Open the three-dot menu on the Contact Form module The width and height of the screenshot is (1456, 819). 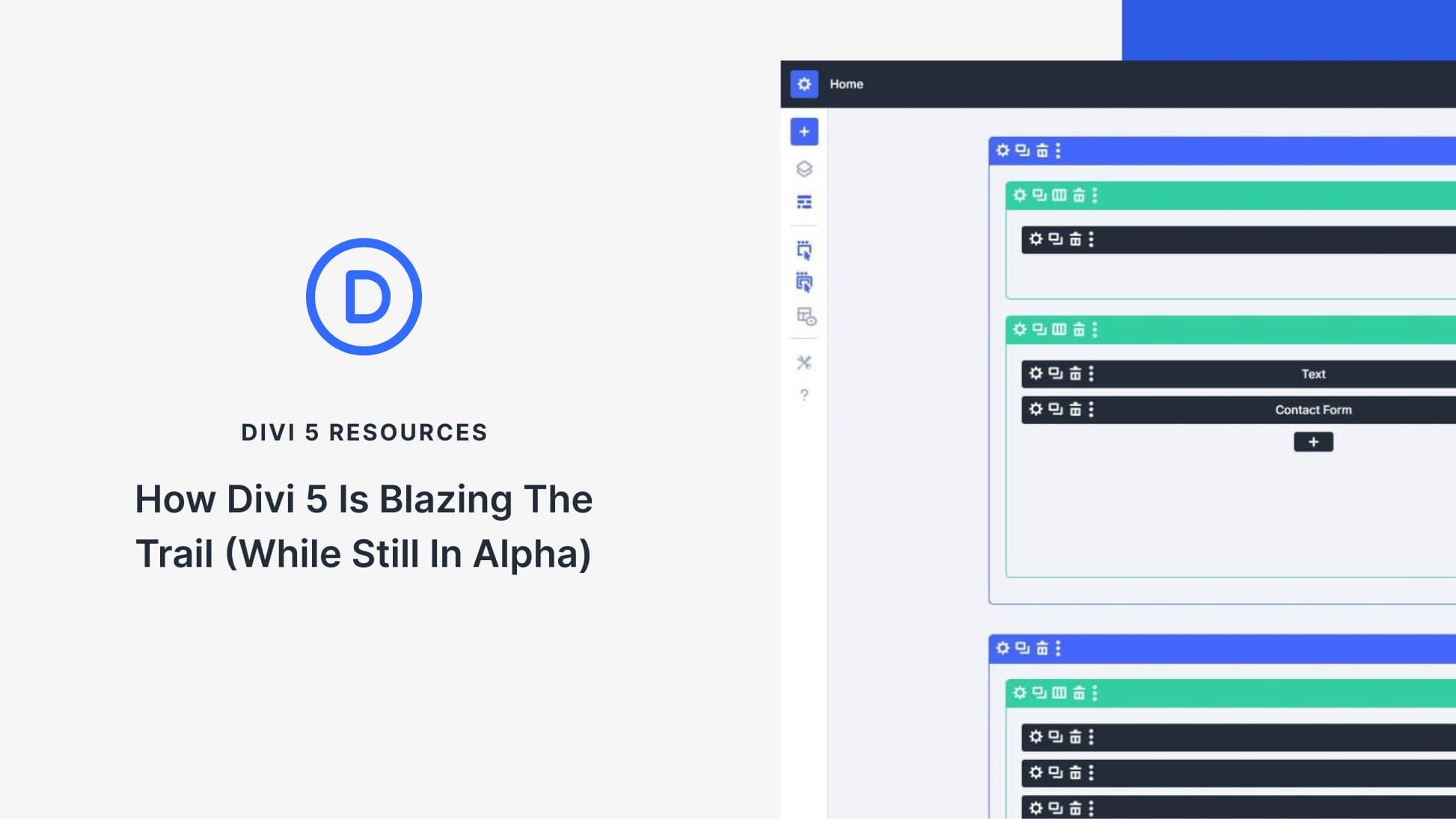pyautogui.click(x=1090, y=409)
